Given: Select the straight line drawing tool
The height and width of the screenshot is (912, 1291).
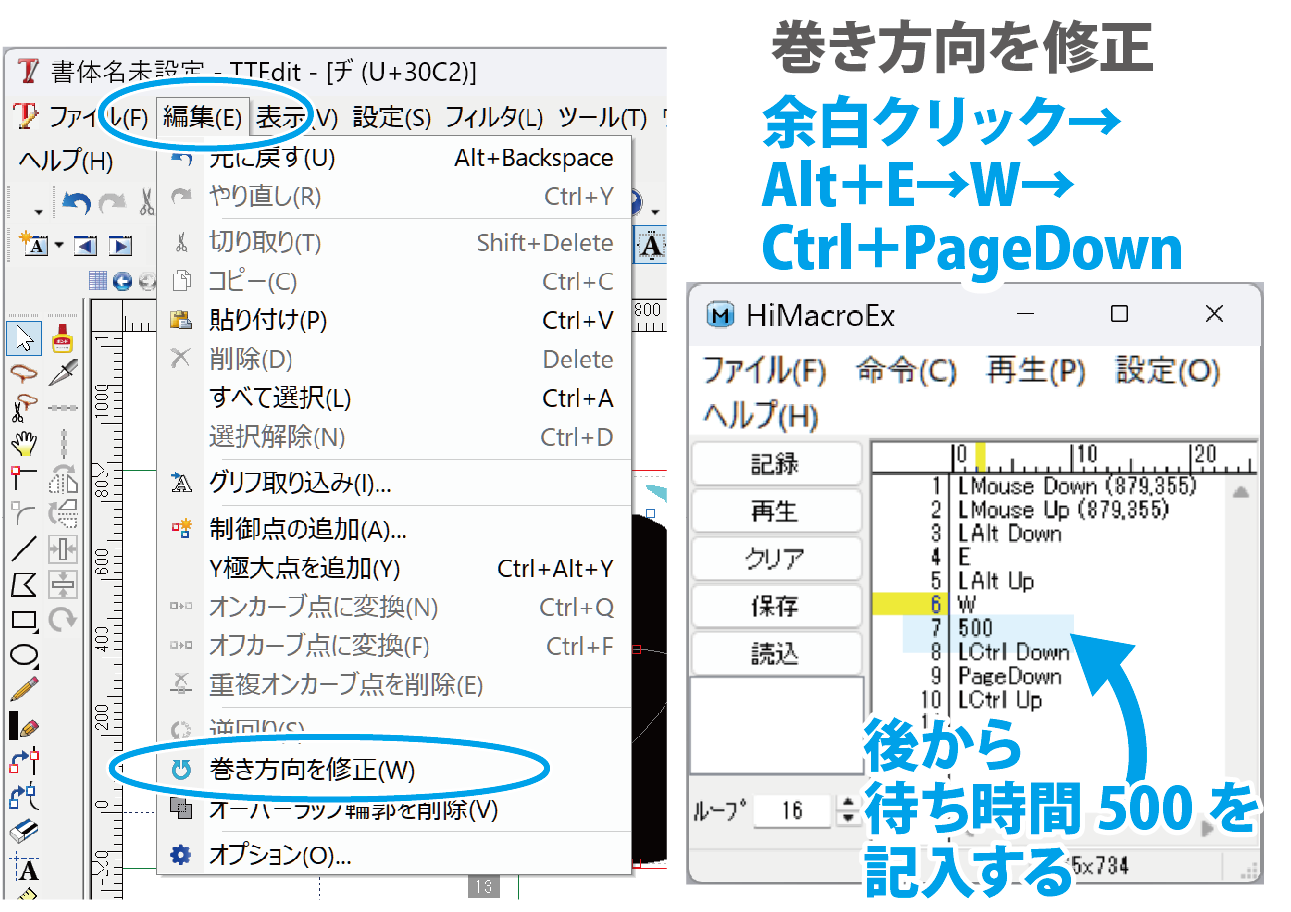Looking at the screenshot, I should [24, 549].
